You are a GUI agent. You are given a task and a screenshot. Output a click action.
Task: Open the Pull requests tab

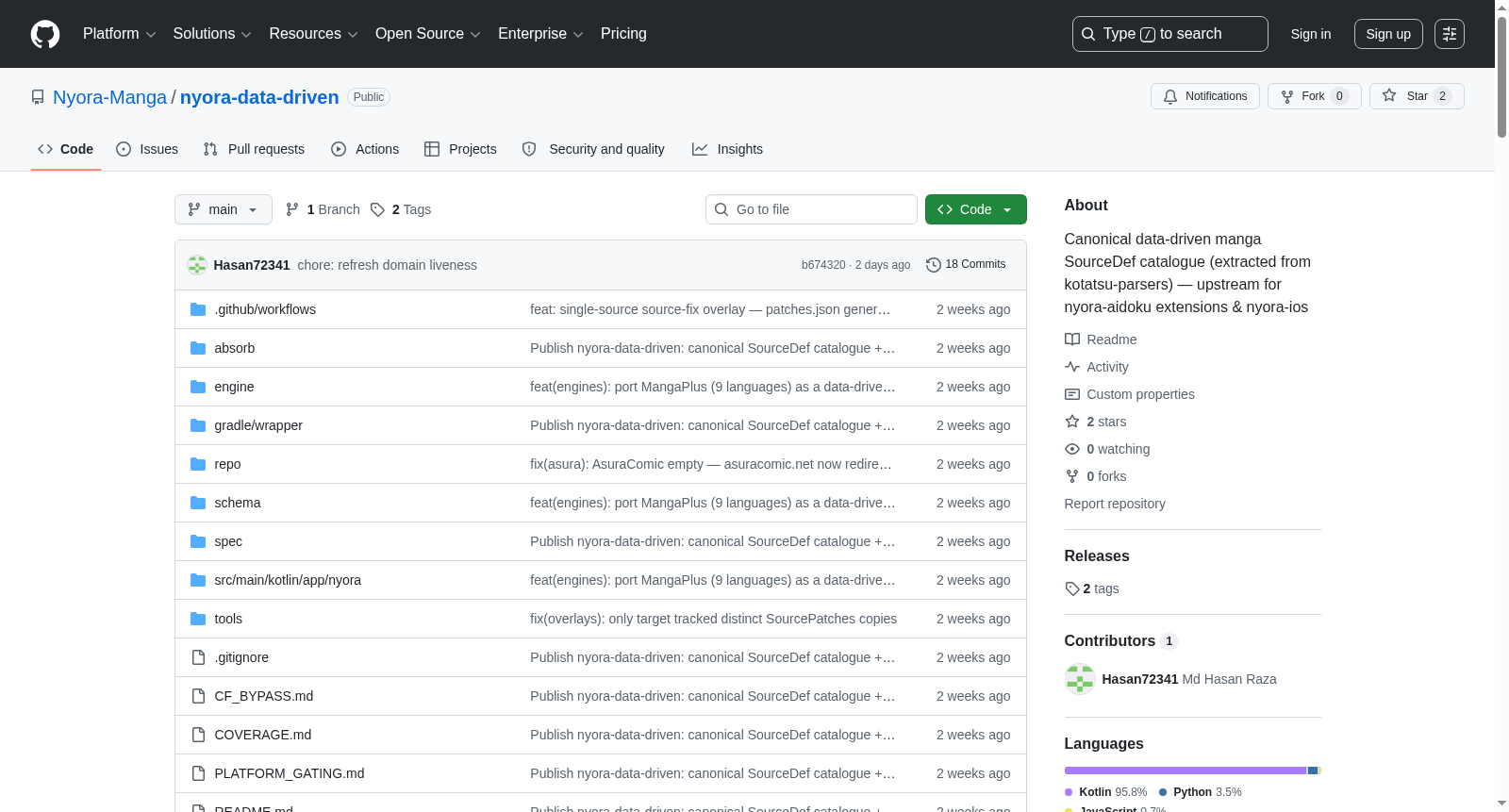click(254, 149)
